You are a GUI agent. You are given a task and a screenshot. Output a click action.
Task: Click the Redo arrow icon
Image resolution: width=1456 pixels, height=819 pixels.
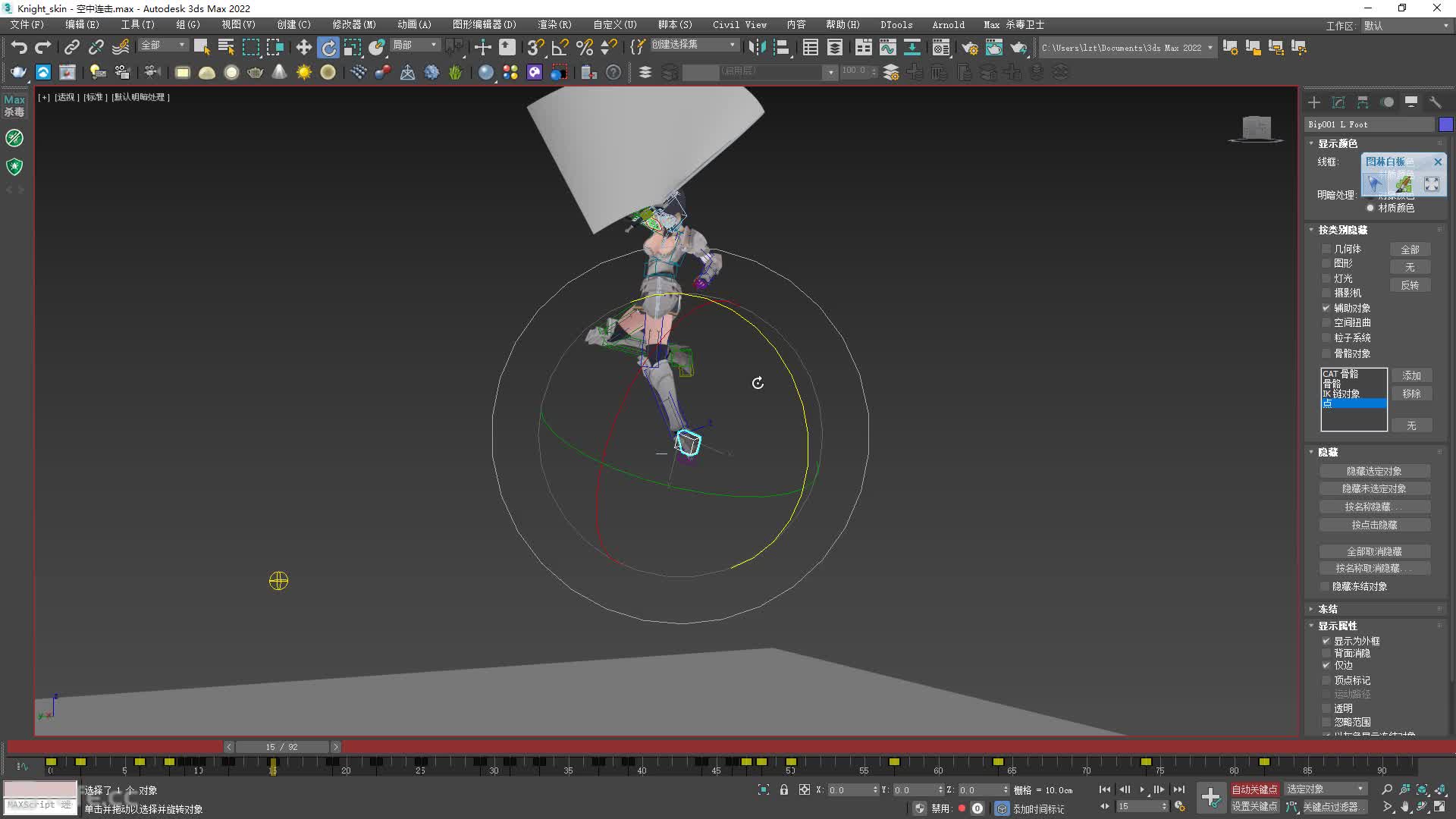tap(43, 47)
